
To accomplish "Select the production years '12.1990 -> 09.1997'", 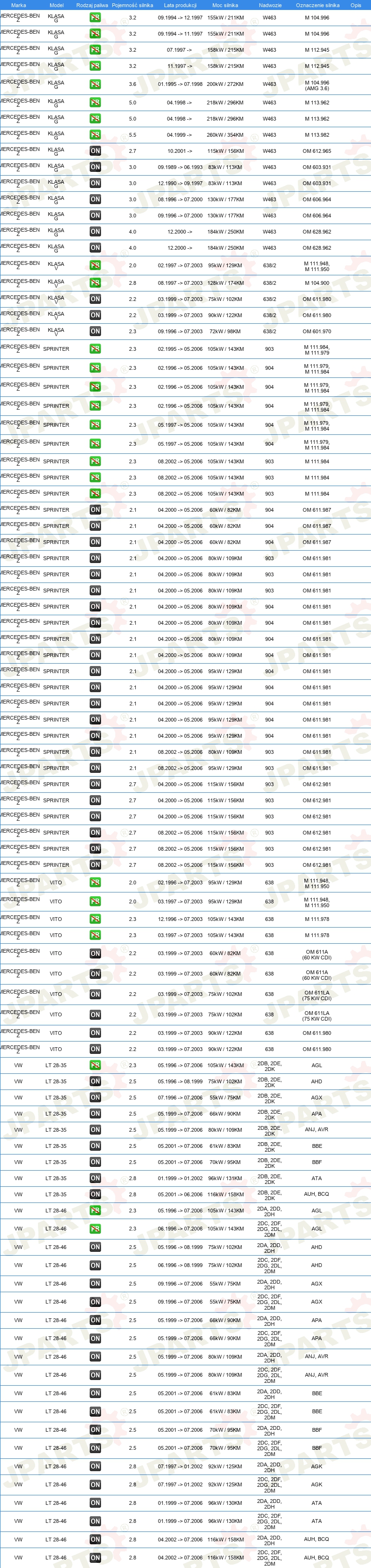I will coord(180,183).
